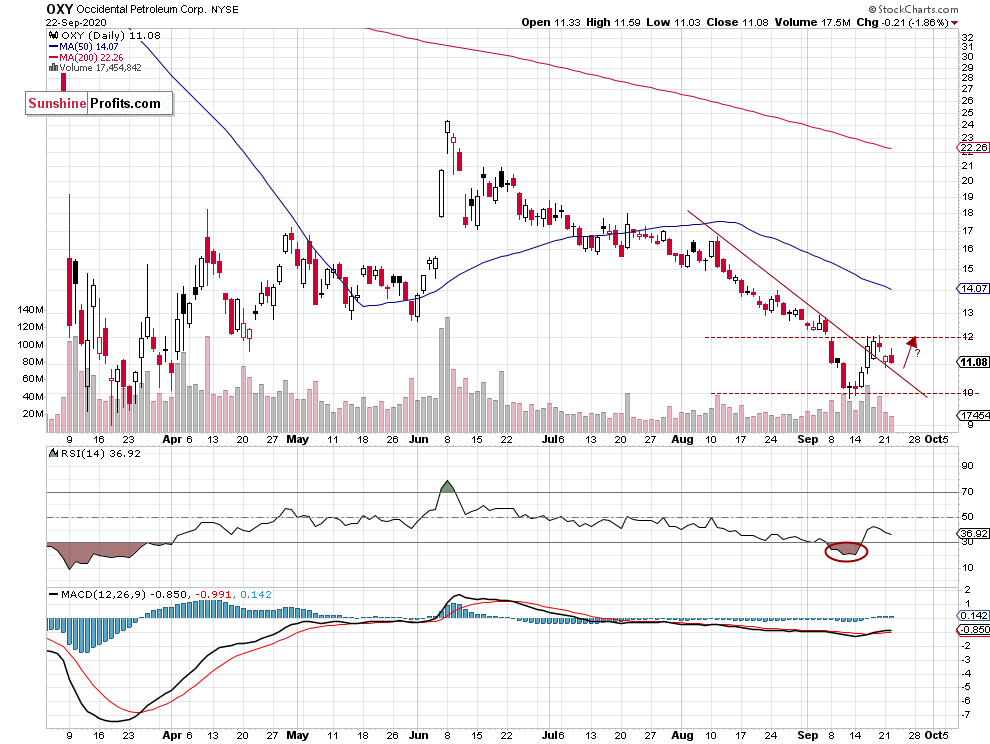Click the MACD(12,26,9) indicator label
Screen dimensions: 990x744
pos(104,594)
